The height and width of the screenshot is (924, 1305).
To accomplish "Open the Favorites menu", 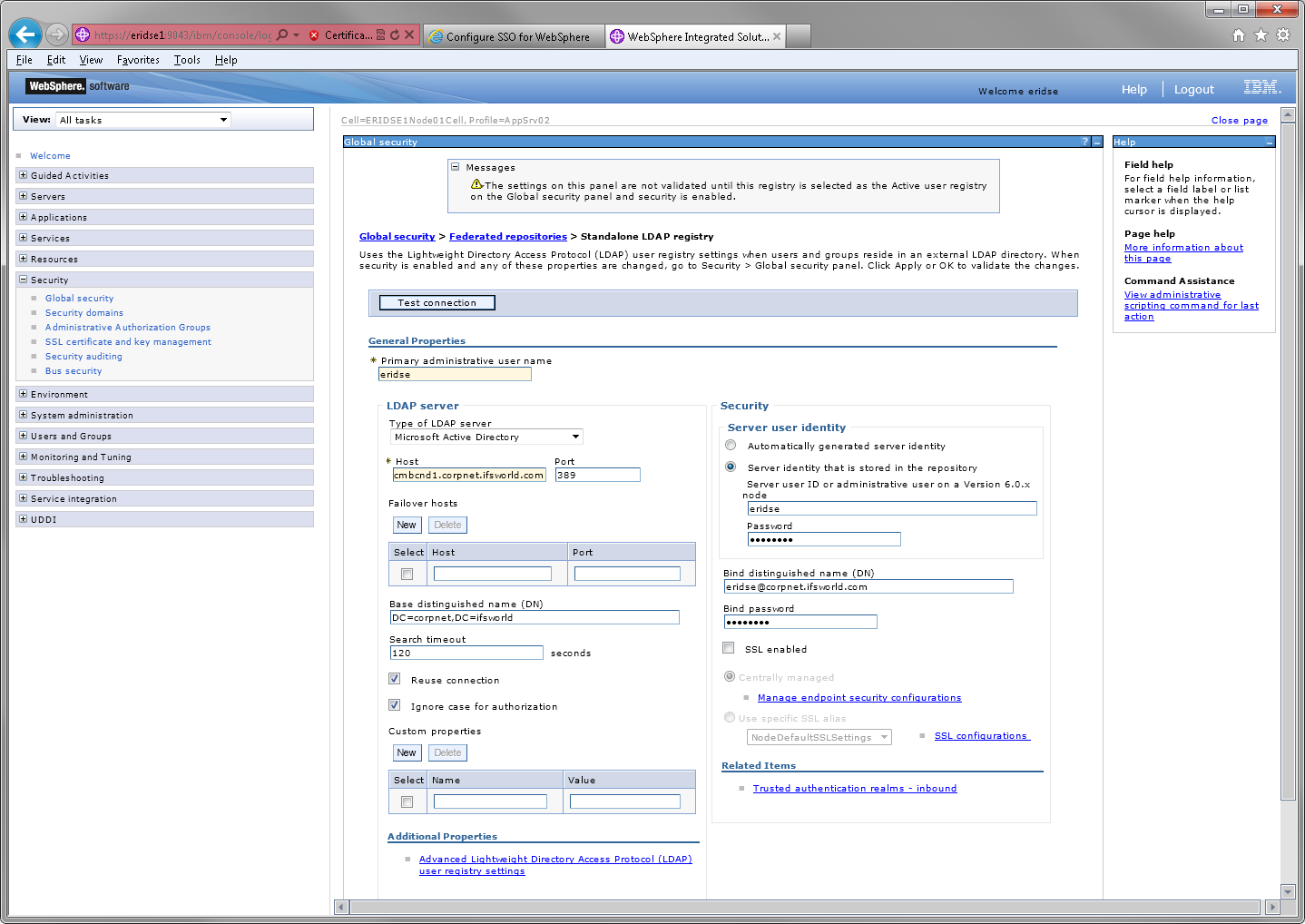I will (x=138, y=60).
